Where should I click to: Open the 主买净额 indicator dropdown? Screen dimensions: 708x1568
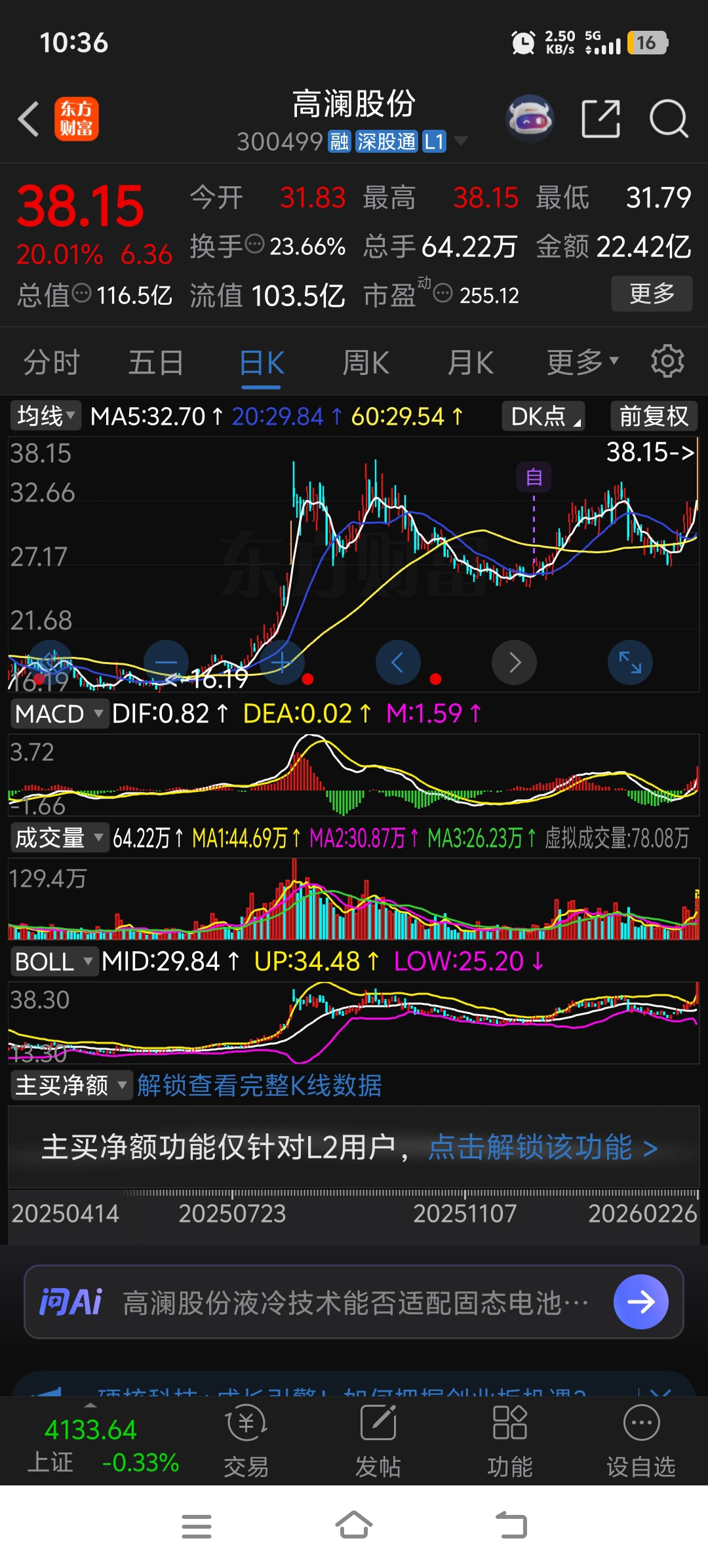click(71, 1086)
